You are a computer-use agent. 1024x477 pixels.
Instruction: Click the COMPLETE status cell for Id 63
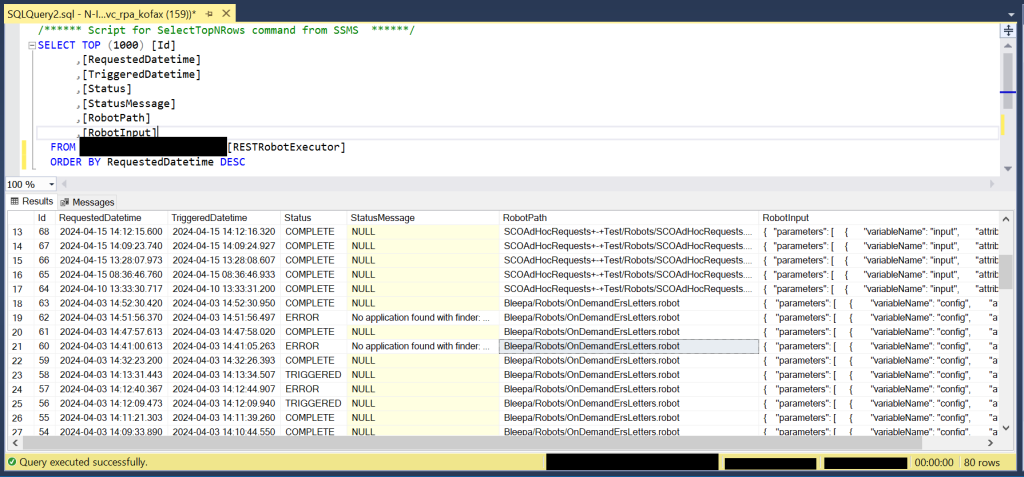pos(314,303)
